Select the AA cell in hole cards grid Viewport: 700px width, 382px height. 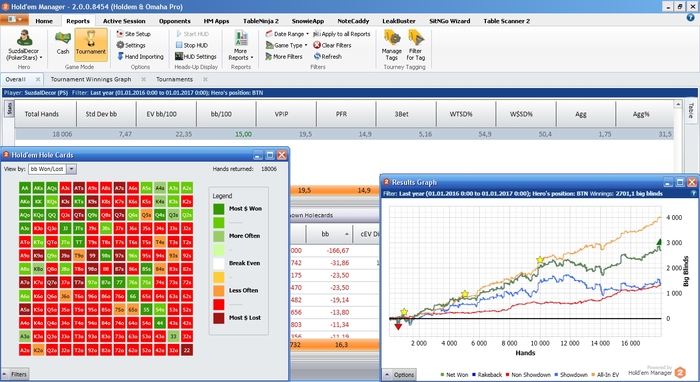(25, 188)
